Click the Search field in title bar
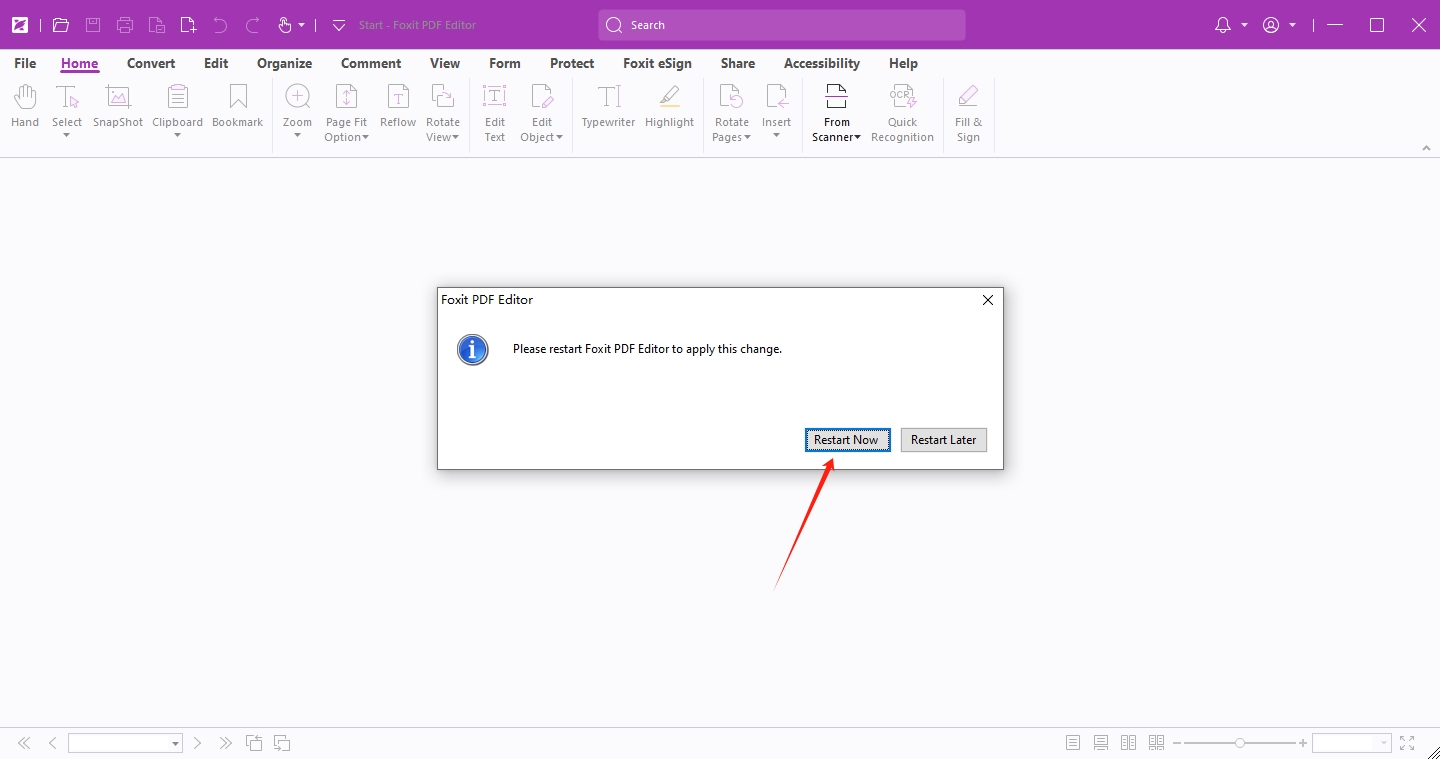Image resolution: width=1440 pixels, height=759 pixels. click(782, 25)
